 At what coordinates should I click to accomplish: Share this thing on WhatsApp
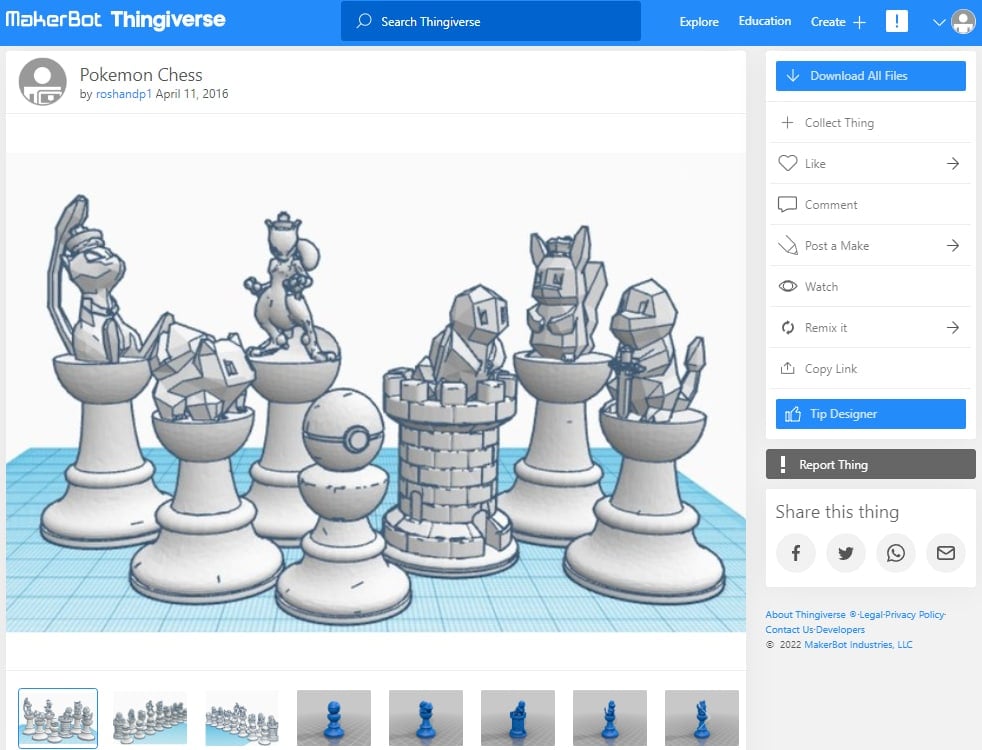pyautogui.click(x=896, y=553)
